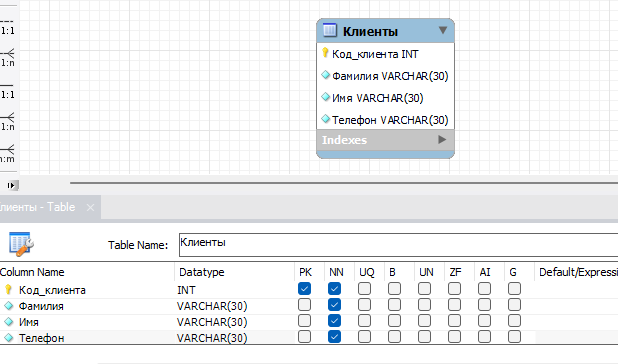The image size is (618, 364).
Task: Select the Клиенты table title on diagram
Action: (x=370, y=32)
